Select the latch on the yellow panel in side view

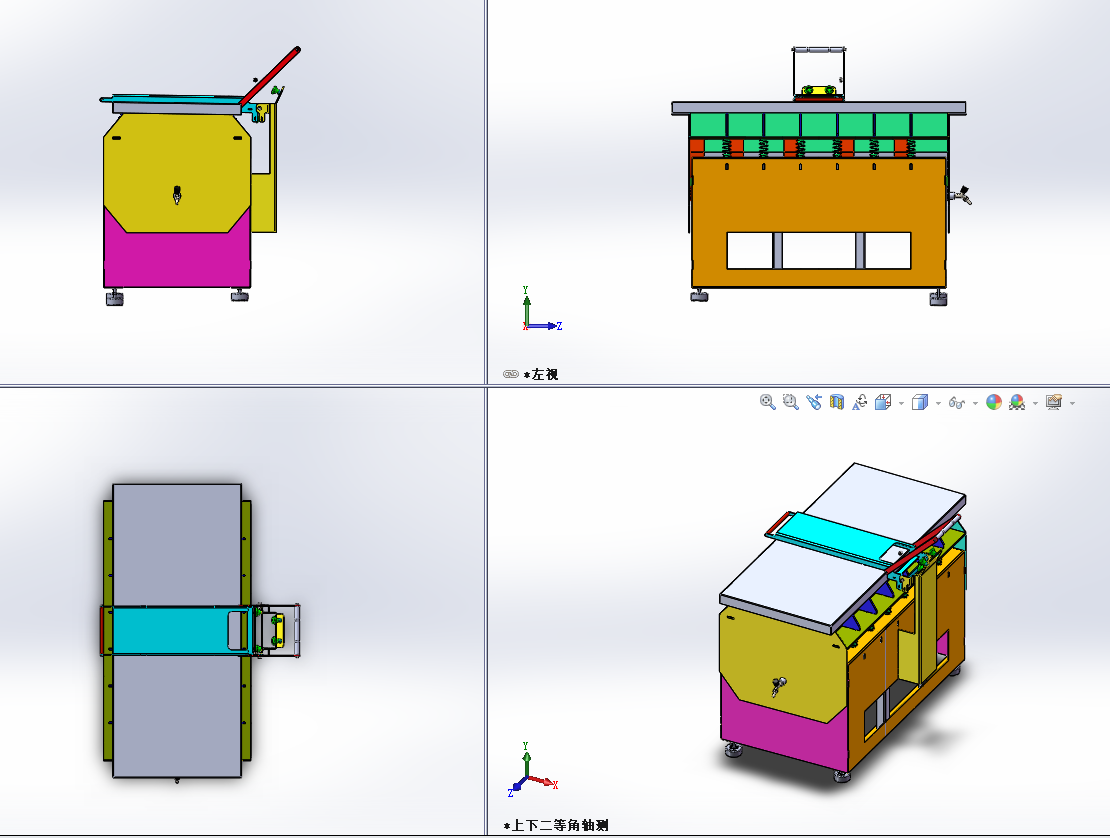coord(177,195)
